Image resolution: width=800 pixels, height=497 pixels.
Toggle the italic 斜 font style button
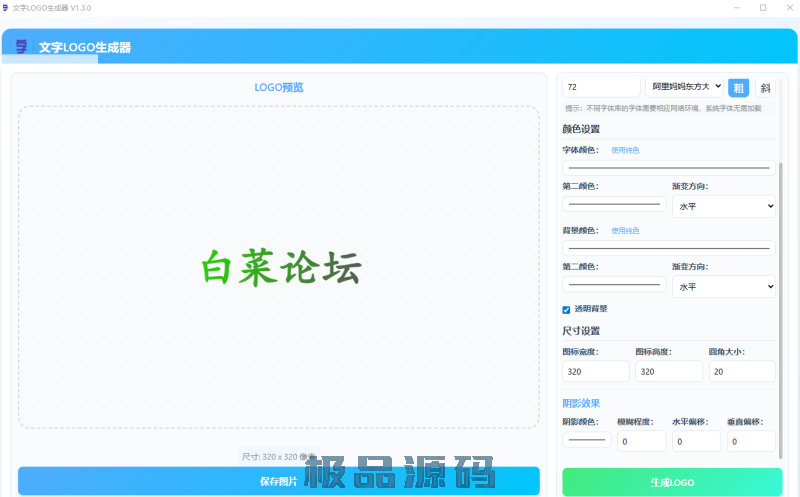(x=765, y=88)
